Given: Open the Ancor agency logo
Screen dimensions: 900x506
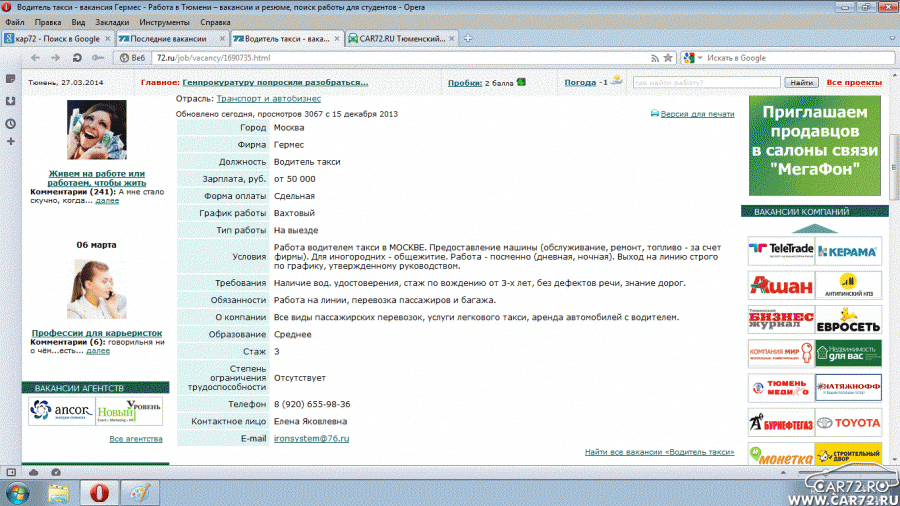Looking at the screenshot, I should (x=61, y=411).
